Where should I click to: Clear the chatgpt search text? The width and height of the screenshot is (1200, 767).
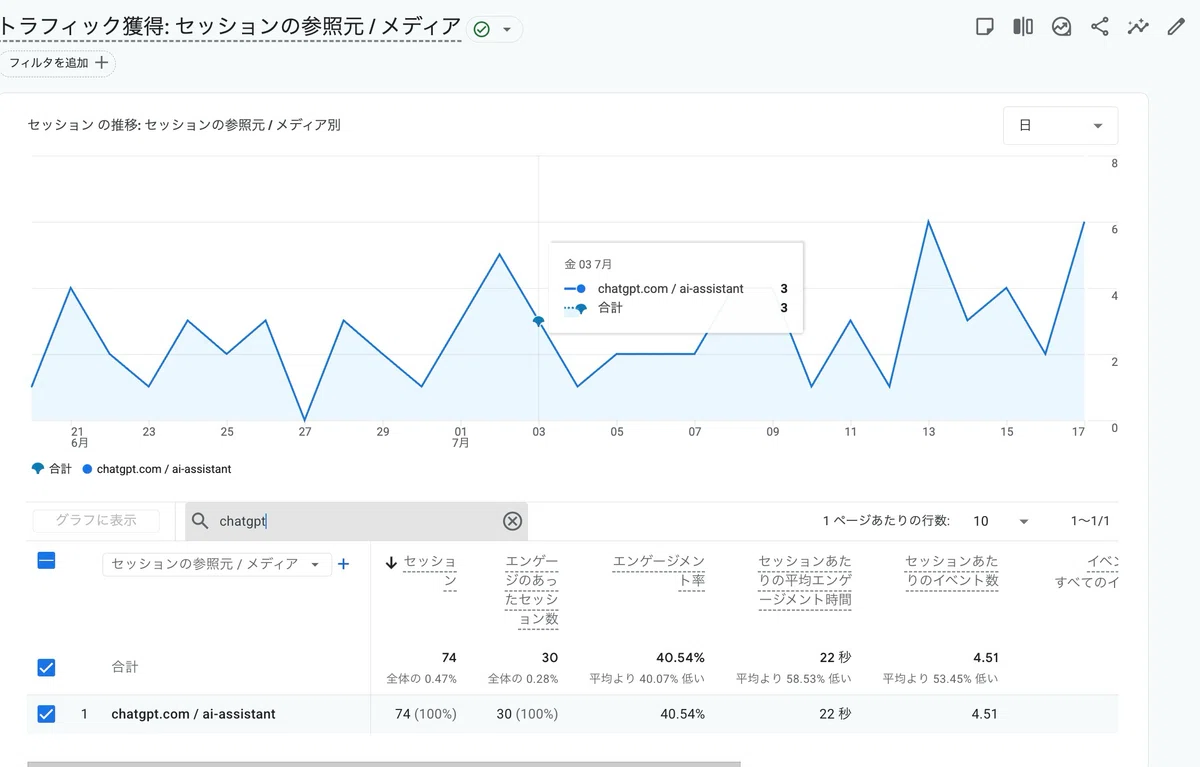point(512,521)
